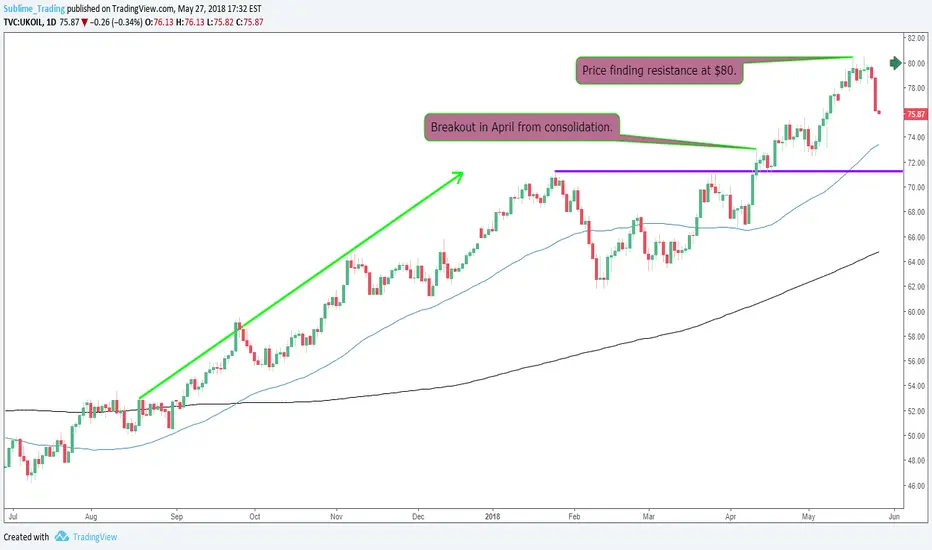932x550 pixels.
Task: Open the Sublime_Trading author link
Action: pyautogui.click(x=34, y=9)
